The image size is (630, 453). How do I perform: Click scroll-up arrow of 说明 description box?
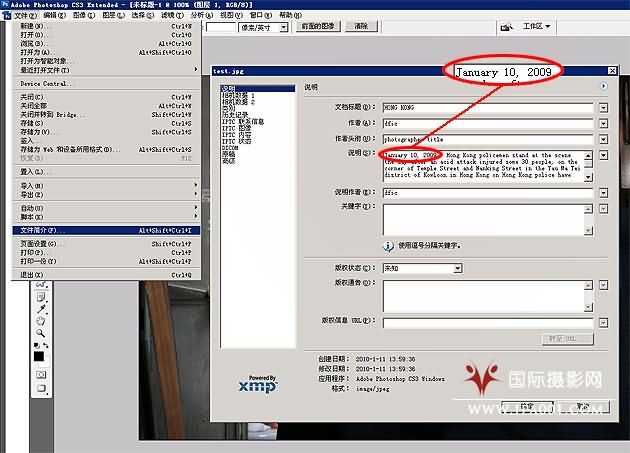588,155
